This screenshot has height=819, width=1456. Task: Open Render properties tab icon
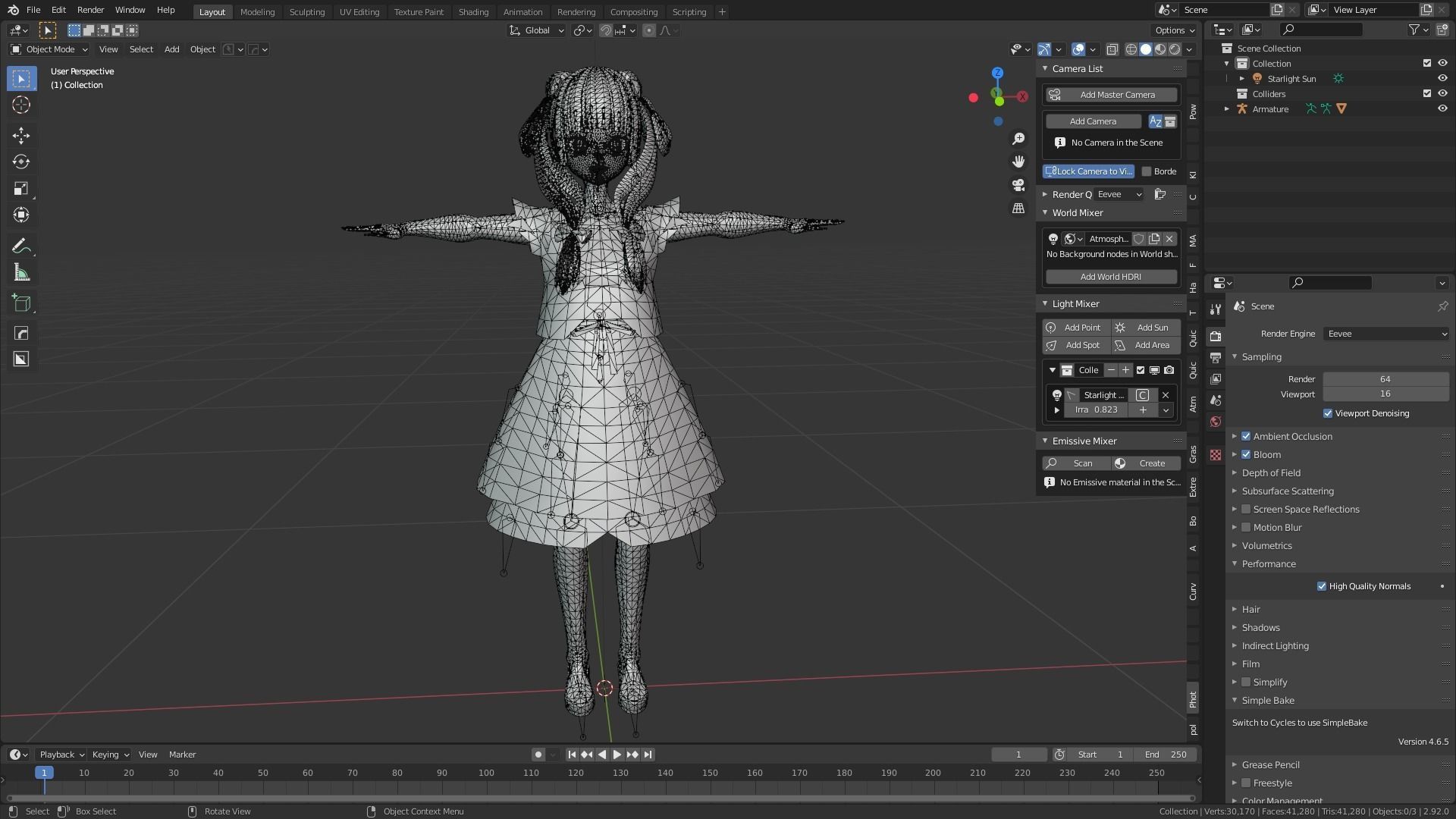coord(1216,336)
